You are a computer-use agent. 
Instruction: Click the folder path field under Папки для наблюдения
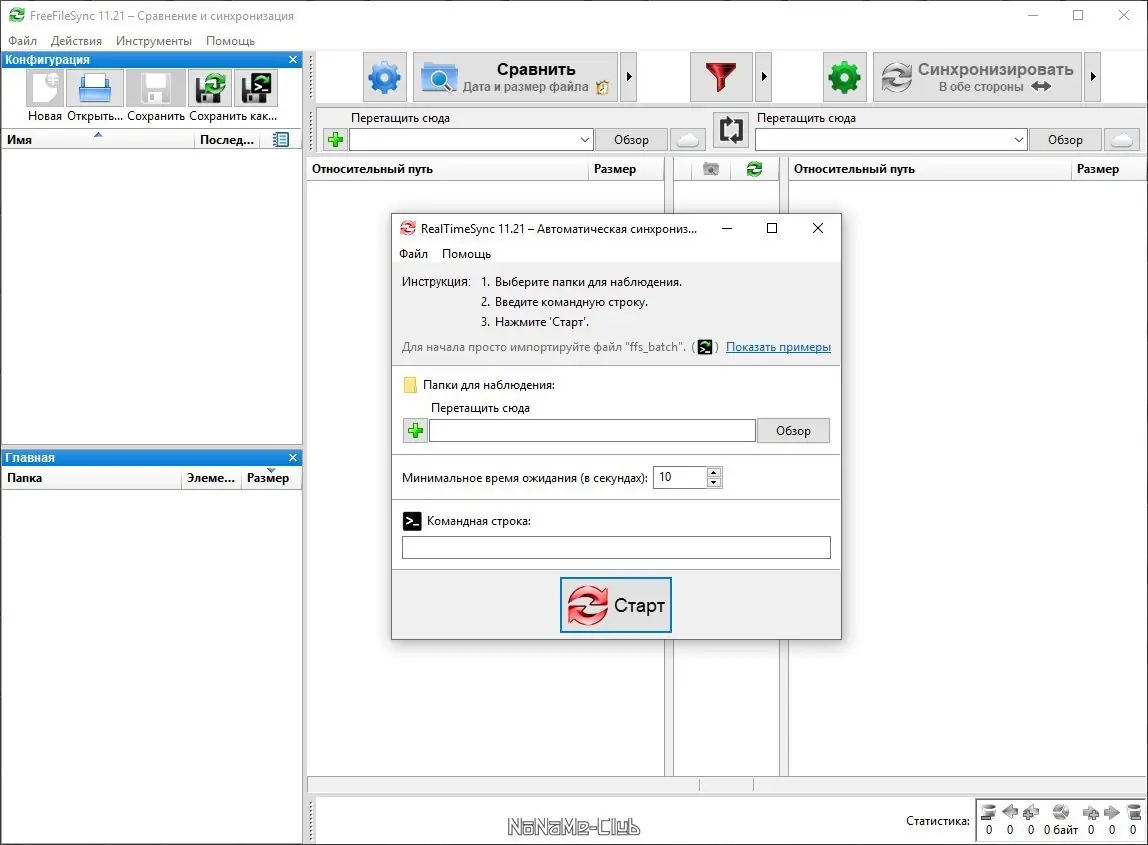pos(592,431)
